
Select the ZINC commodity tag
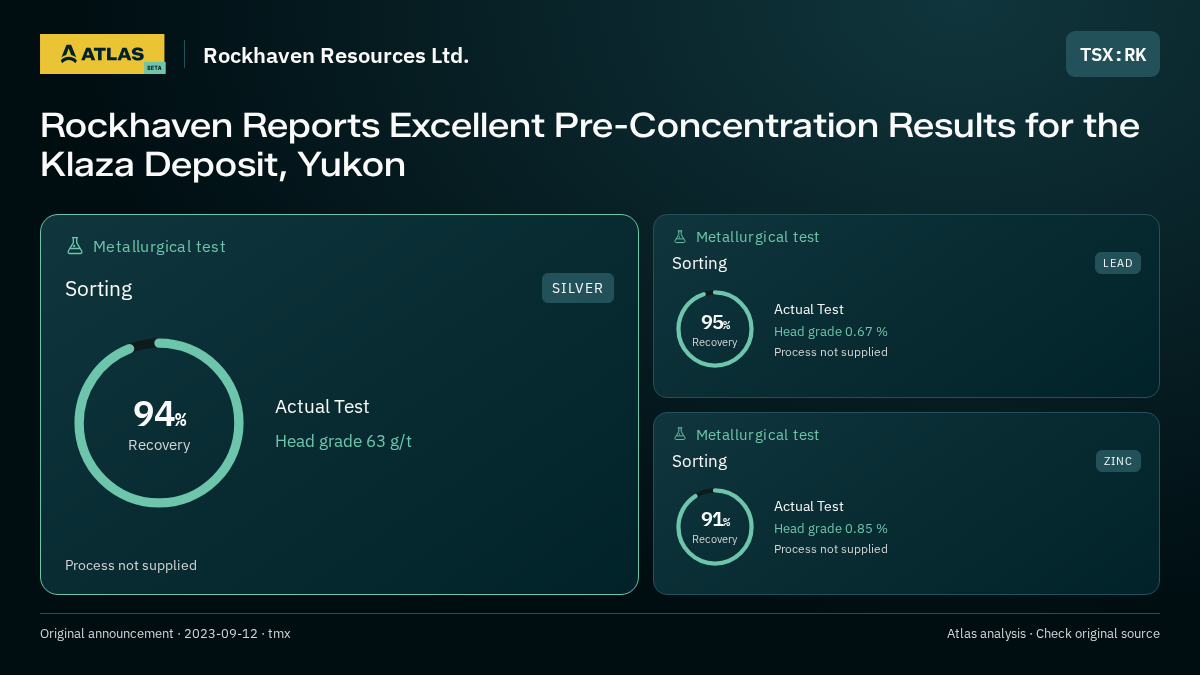click(x=1118, y=461)
